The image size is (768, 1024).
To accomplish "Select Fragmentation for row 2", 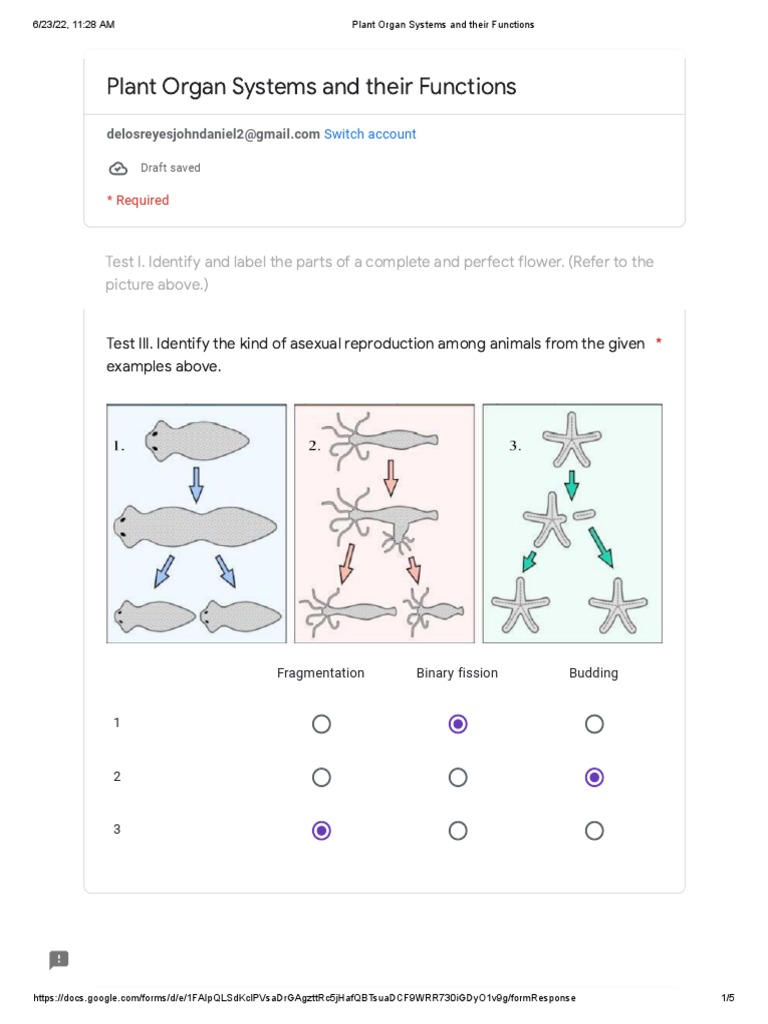I will 321,777.
